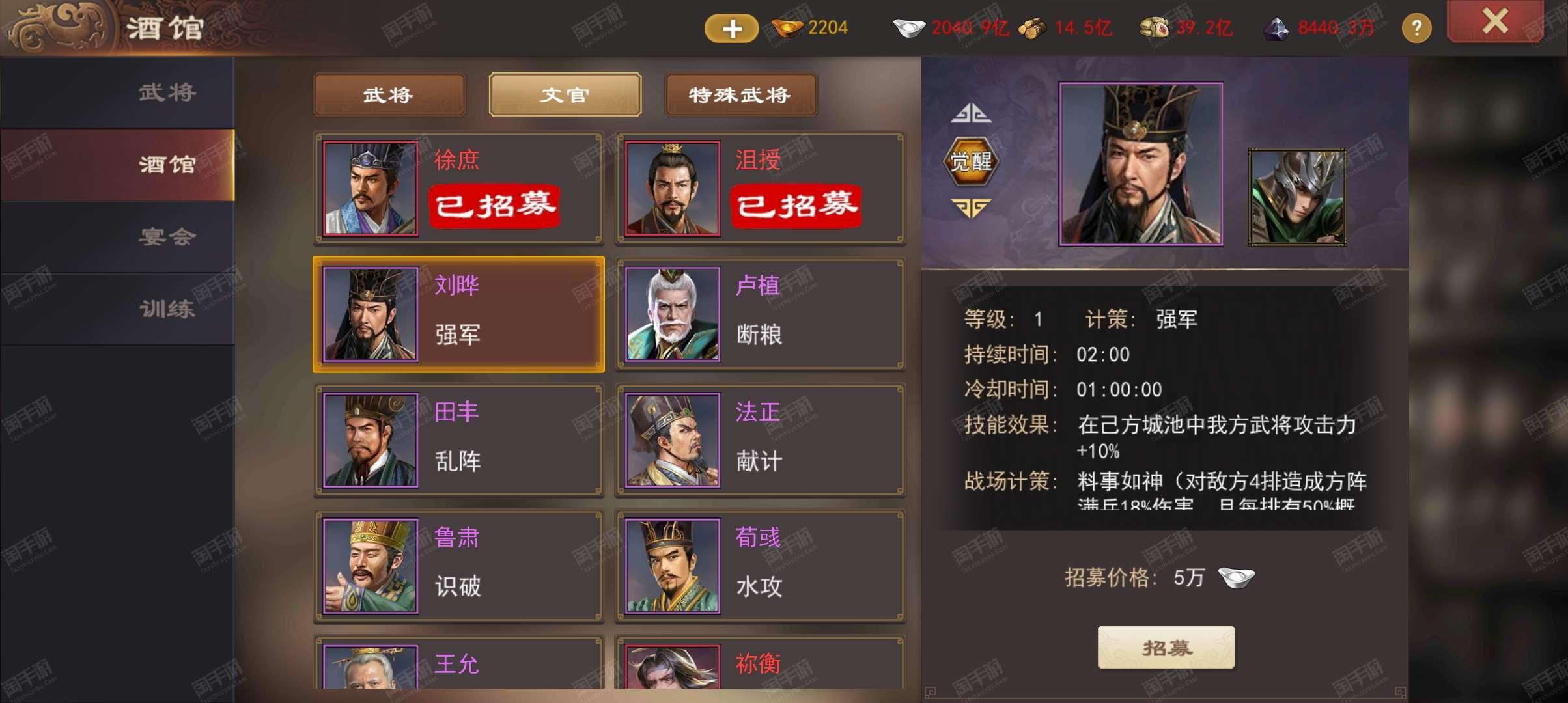This screenshot has height=703, width=1568.
Task: Click the up arrow above 觉醒
Action: tap(971, 113)
